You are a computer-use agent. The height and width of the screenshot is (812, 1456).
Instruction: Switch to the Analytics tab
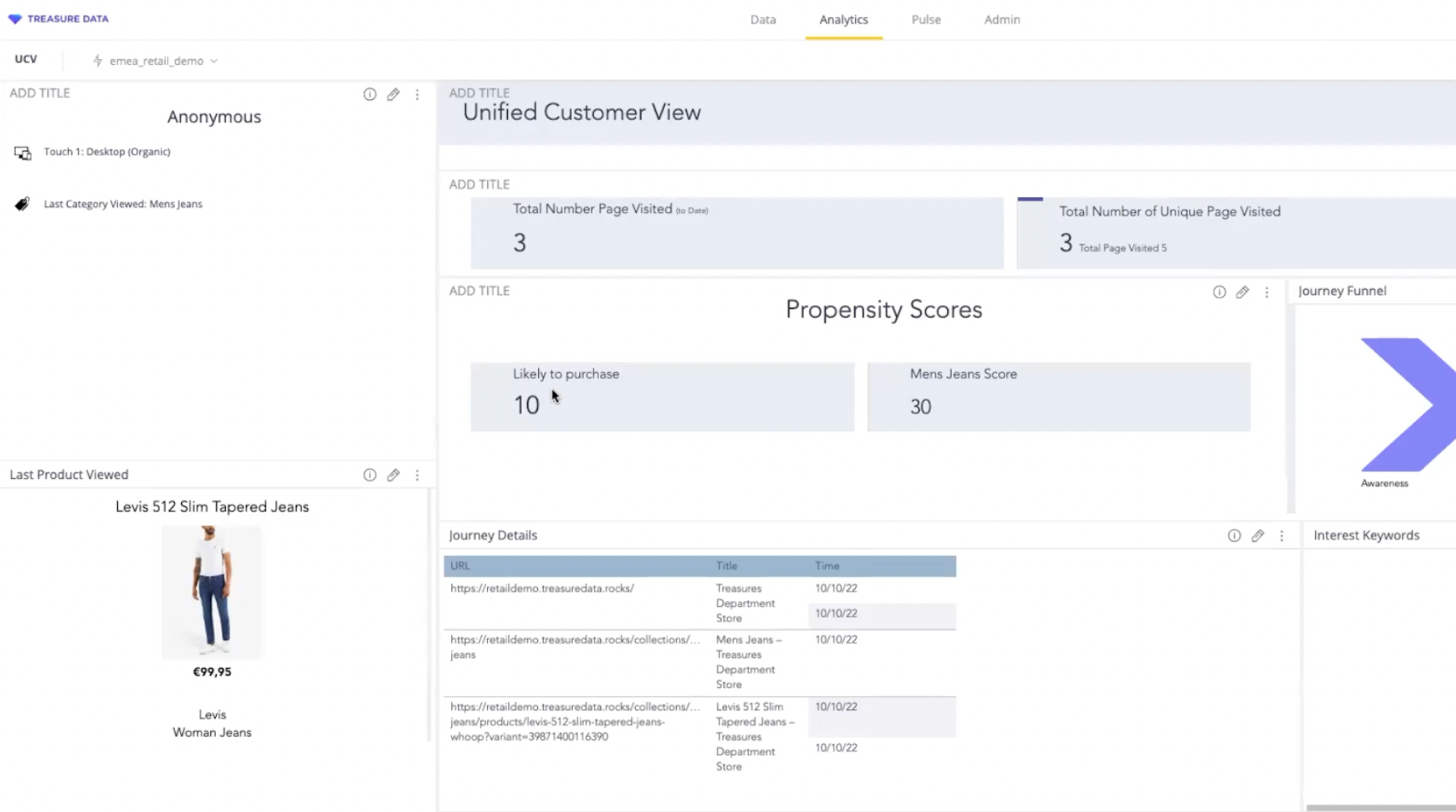(844, 19)
